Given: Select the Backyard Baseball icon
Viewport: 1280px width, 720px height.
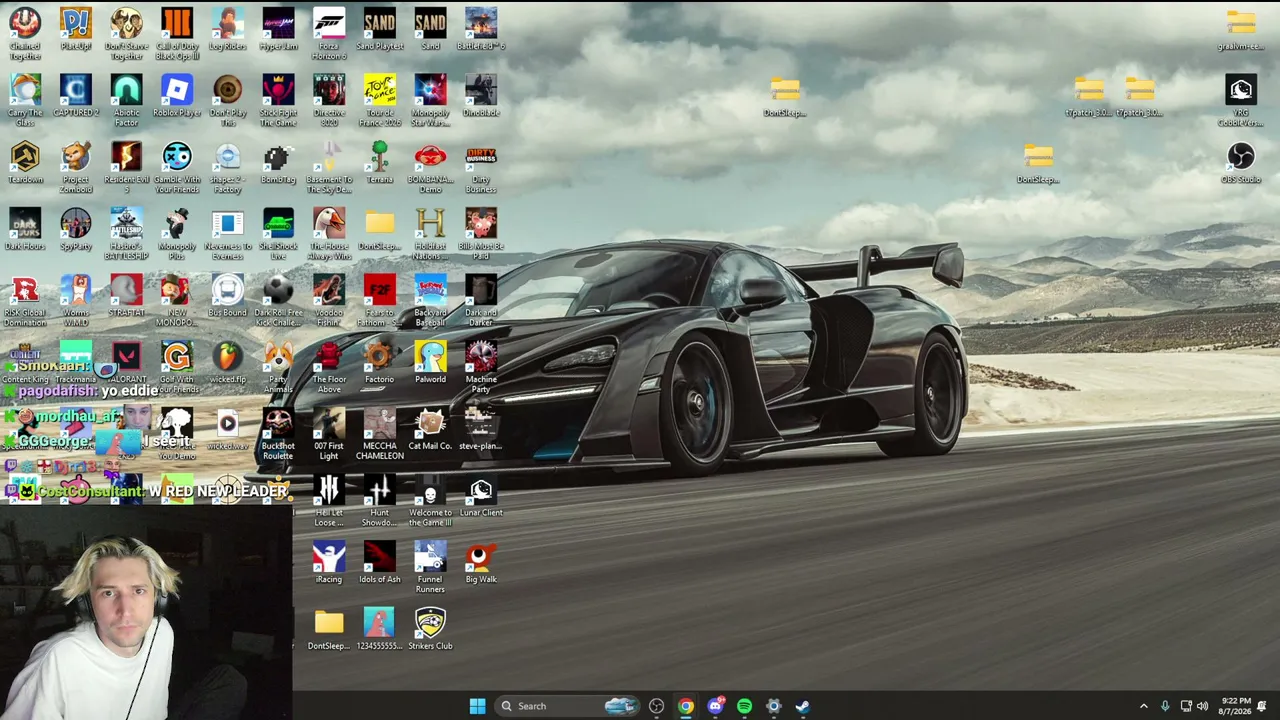Looking at the screenshot, I should [x=430, y=300].
